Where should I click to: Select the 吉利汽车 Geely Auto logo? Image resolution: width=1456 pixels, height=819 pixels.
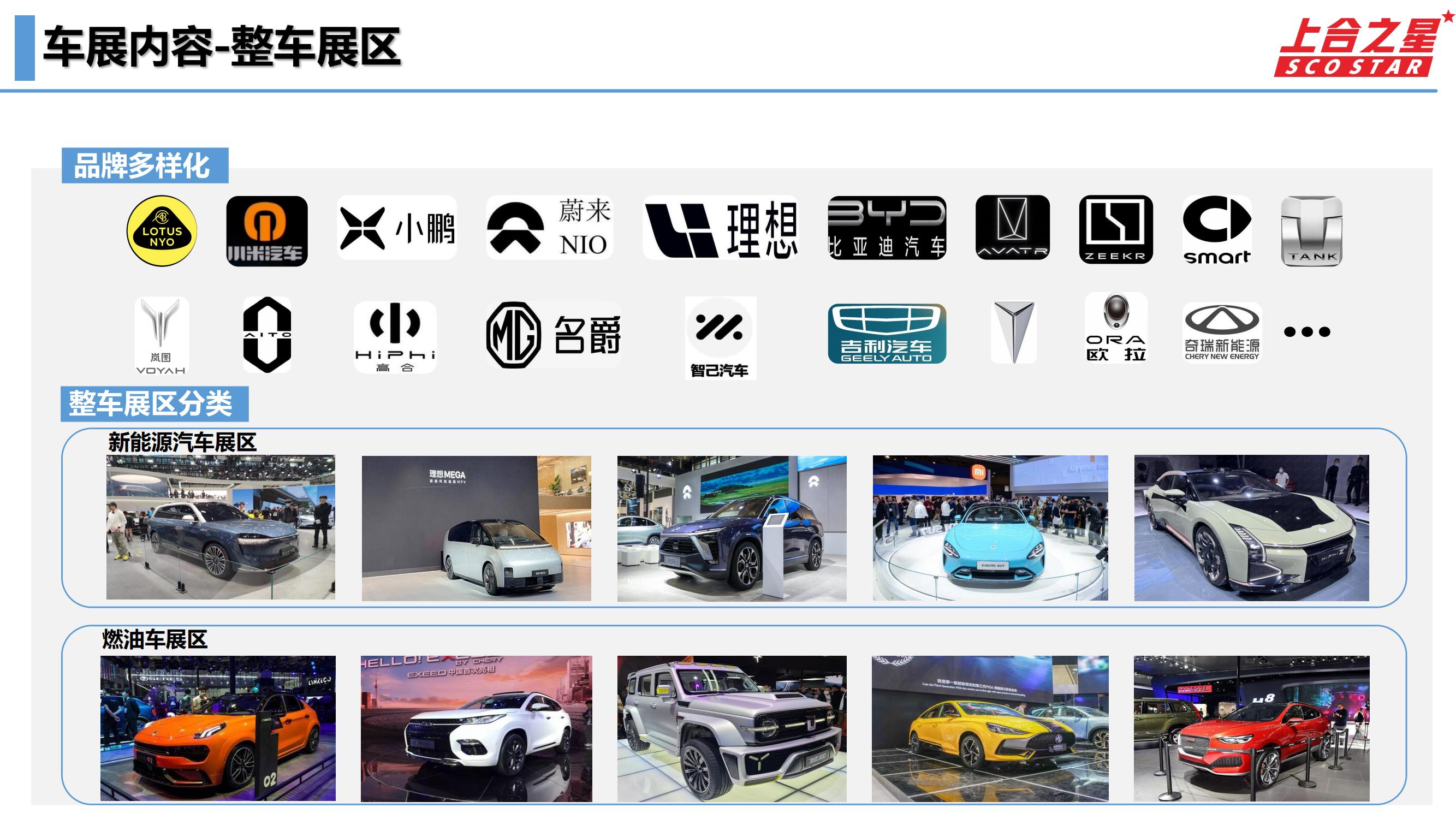[887, 334]
